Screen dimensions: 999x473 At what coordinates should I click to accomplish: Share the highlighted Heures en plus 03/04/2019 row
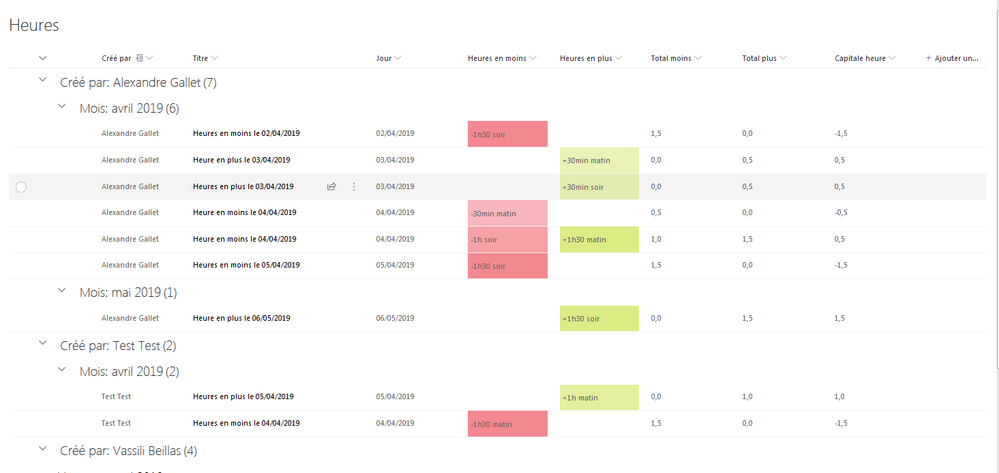coord(331,187)
